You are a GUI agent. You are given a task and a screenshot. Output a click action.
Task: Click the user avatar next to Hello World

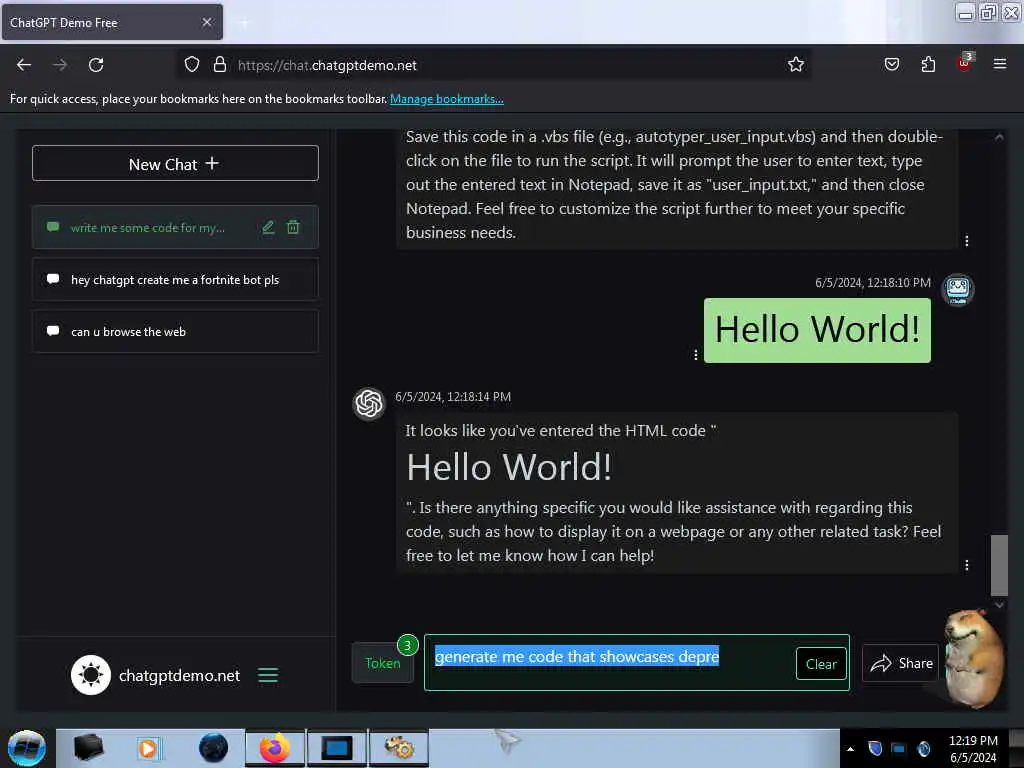957,289
